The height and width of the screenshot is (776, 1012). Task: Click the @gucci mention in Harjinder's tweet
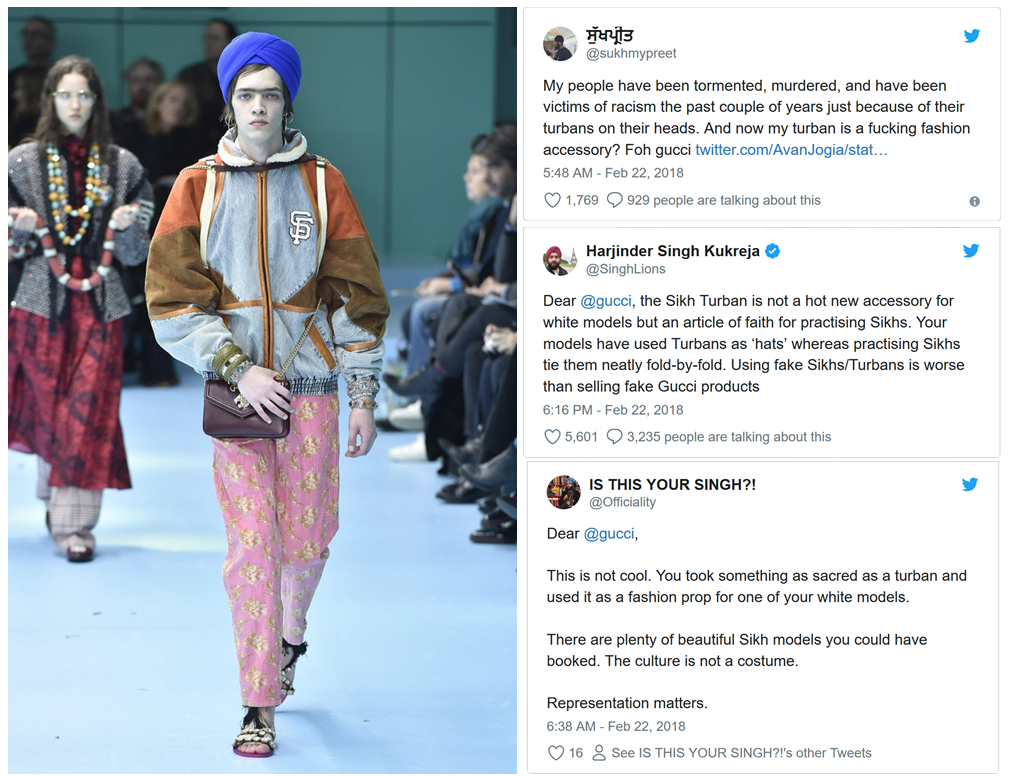605,301
